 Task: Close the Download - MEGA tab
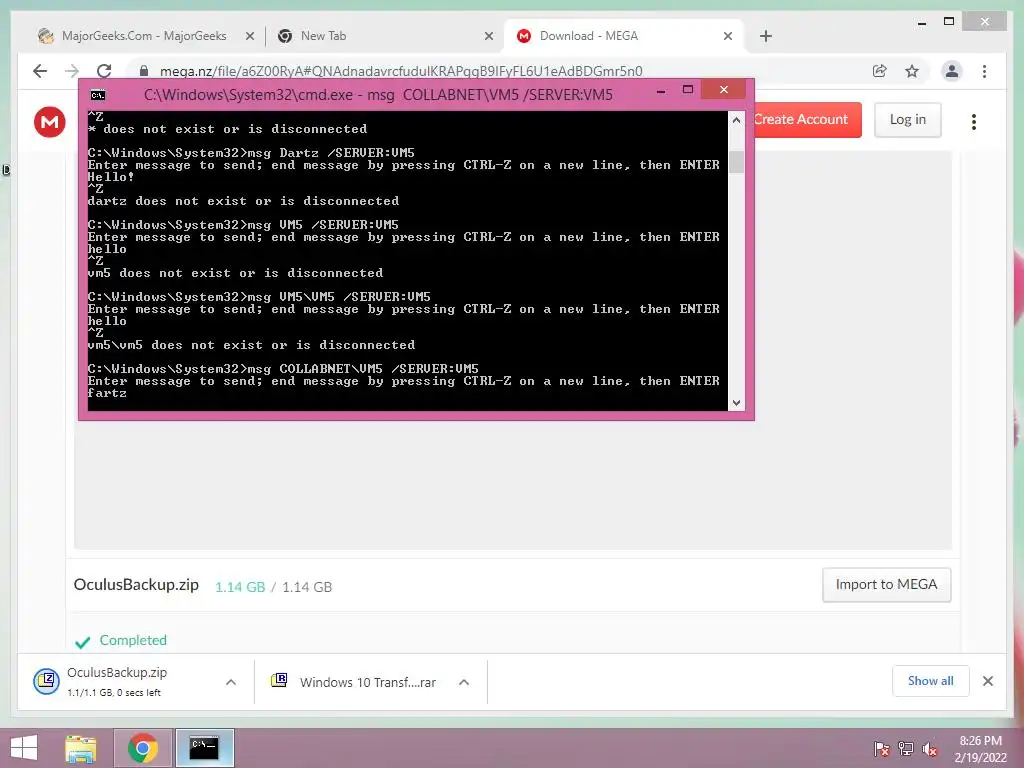point(728,36)
